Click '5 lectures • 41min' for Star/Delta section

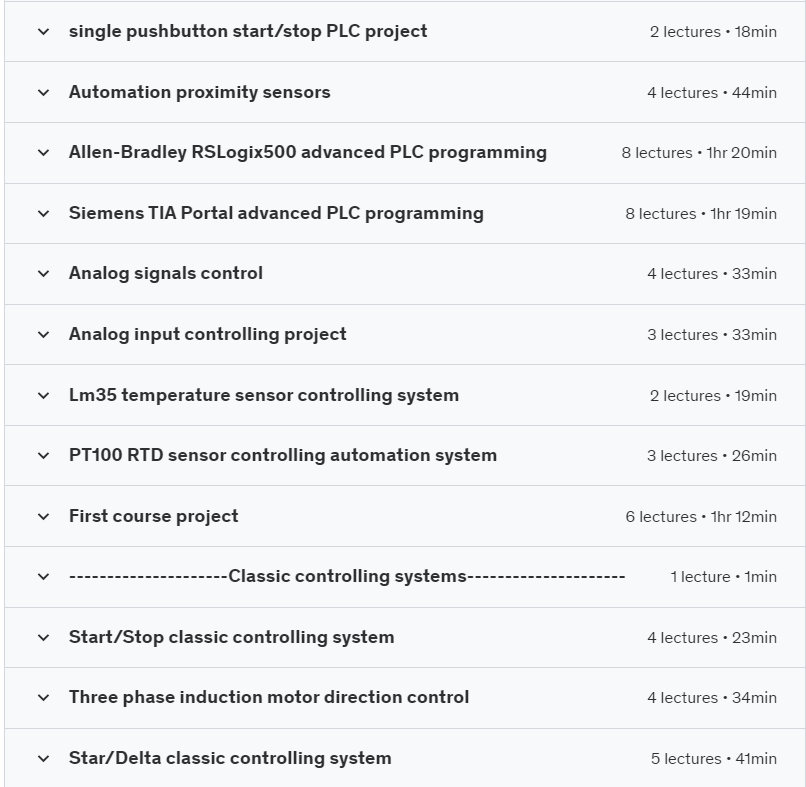(x=713, y=759)
